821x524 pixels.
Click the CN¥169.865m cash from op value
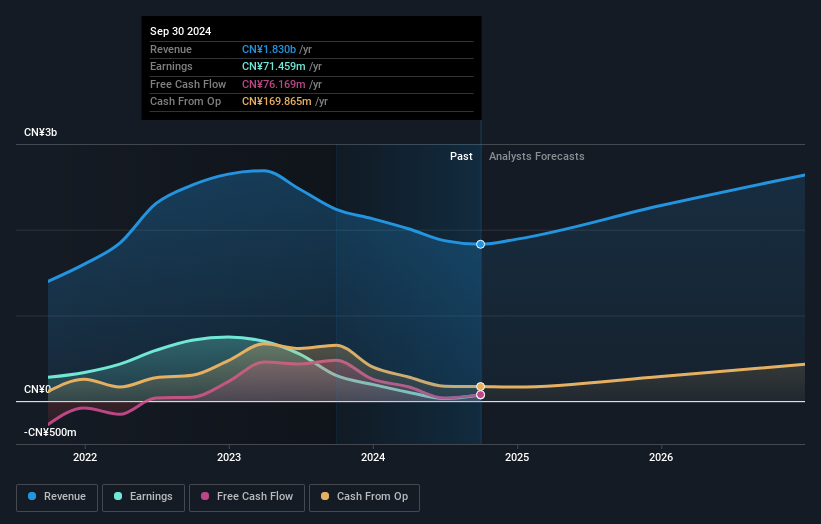pyautogui.click(x=276, y=102)
